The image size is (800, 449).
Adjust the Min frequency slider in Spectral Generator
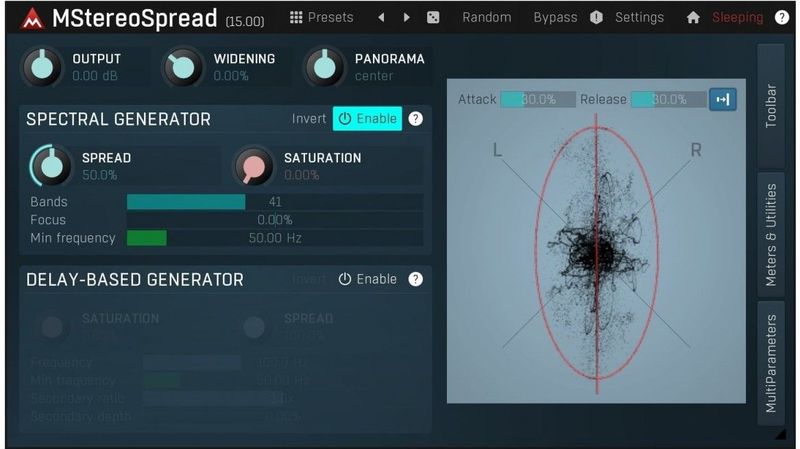coord(274,238)
